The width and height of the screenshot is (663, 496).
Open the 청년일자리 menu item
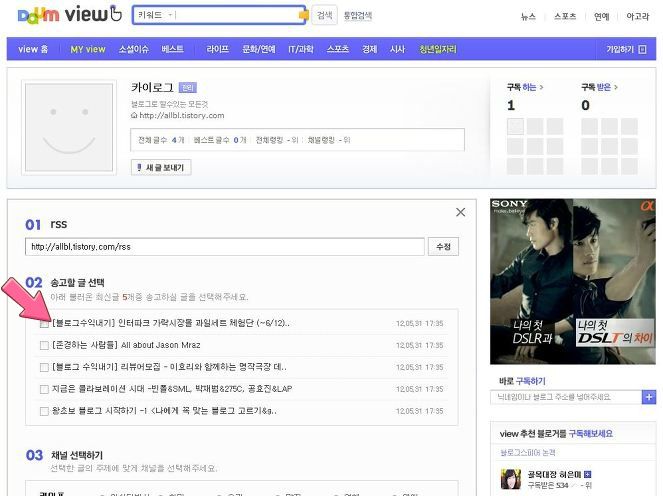pos(438,49)
